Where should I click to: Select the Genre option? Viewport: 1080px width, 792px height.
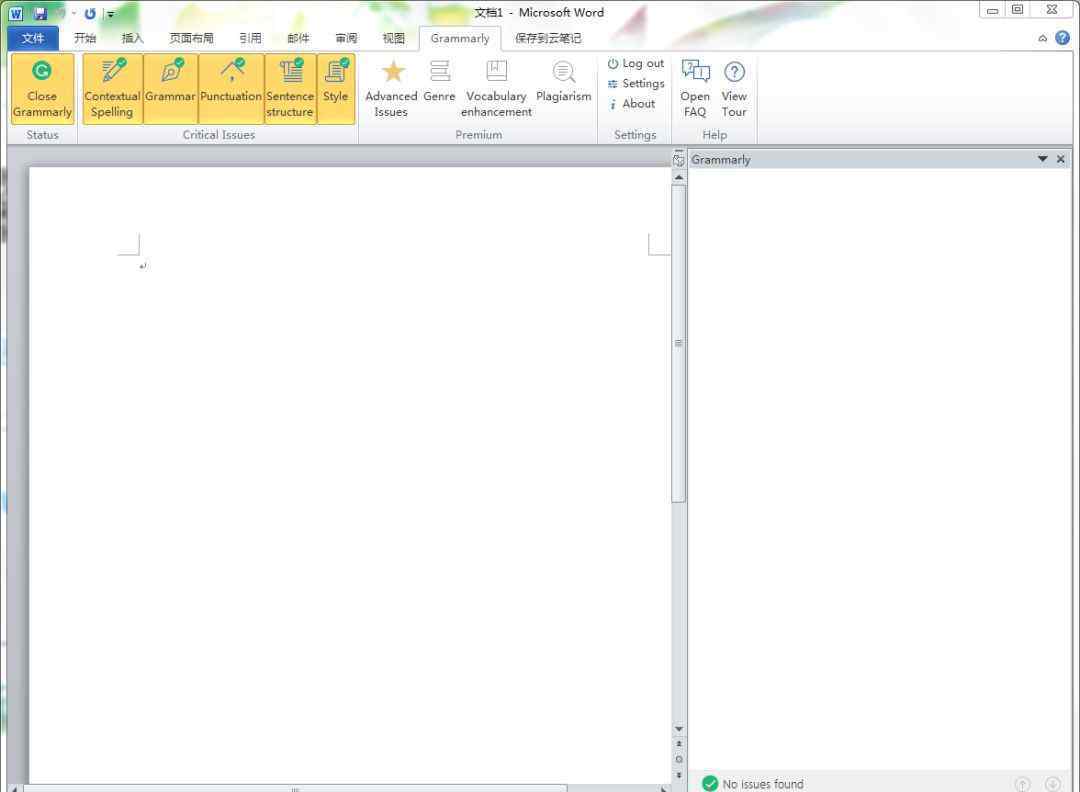[x=439, y=83]
